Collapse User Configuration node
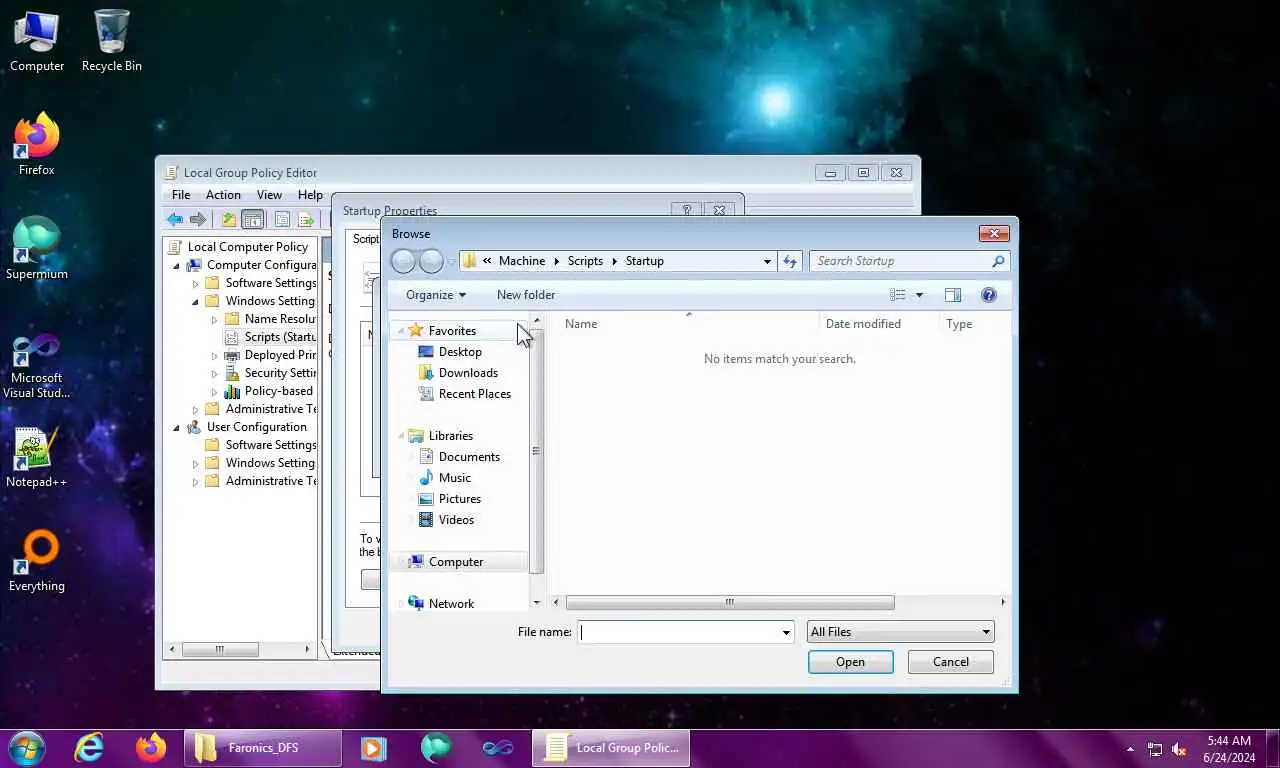1280x768 pixels. pos(177,427)
